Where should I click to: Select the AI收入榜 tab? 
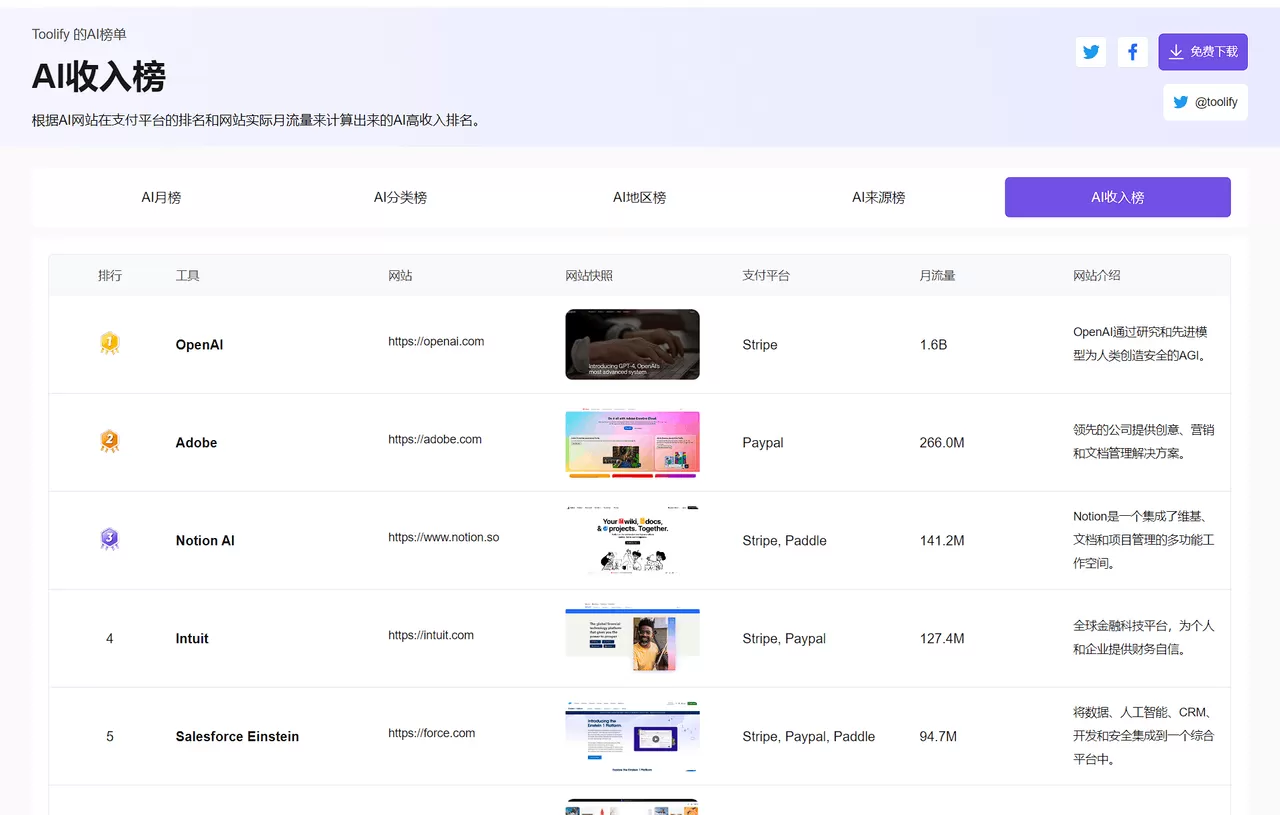click(x=1117, y=197)
